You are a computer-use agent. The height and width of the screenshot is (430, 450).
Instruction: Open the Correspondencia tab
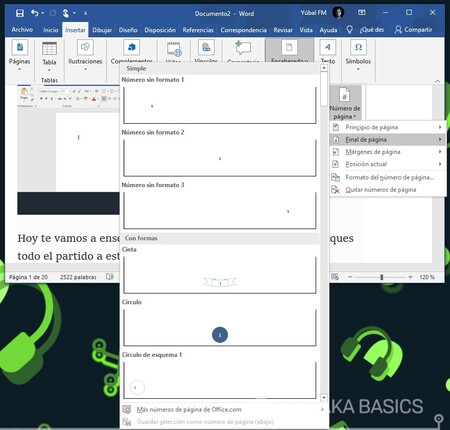pyautogui.click(x=243, y=30)
